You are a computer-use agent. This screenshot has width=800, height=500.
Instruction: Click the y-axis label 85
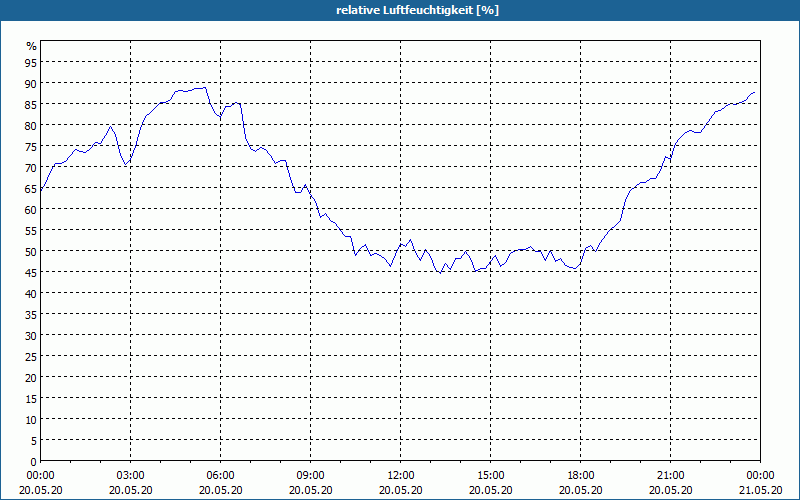(x=31, y=105)
